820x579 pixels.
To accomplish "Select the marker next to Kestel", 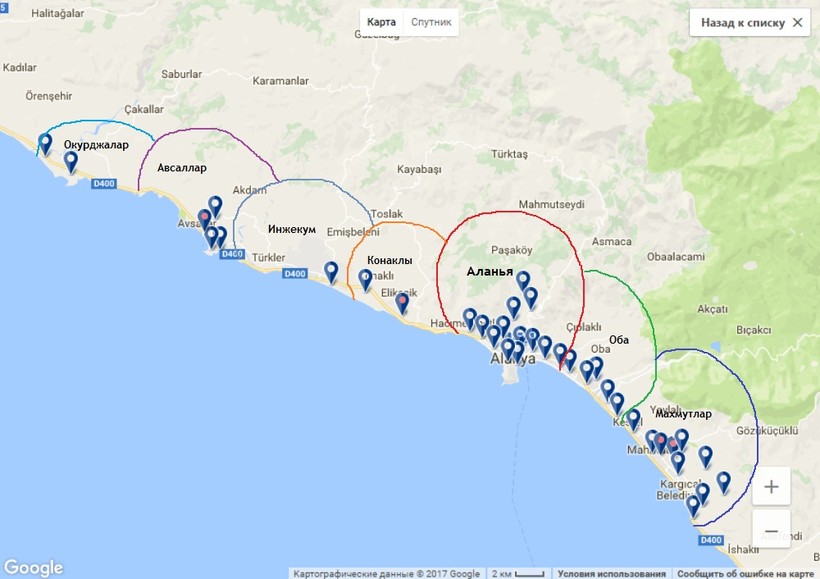I will click(632, 418).
